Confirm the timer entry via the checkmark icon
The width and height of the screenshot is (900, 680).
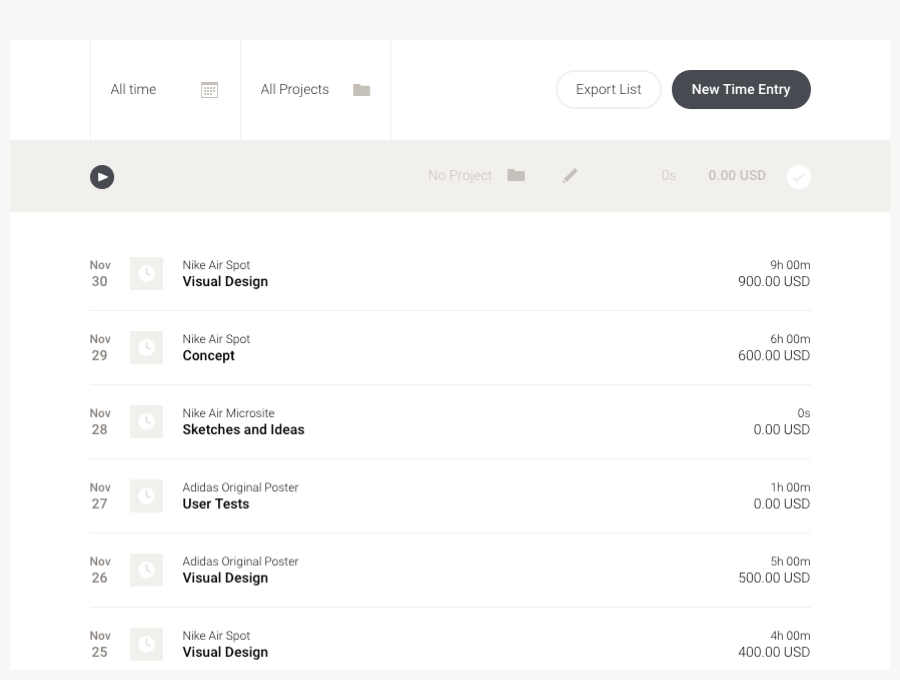(x=797, y=175)
